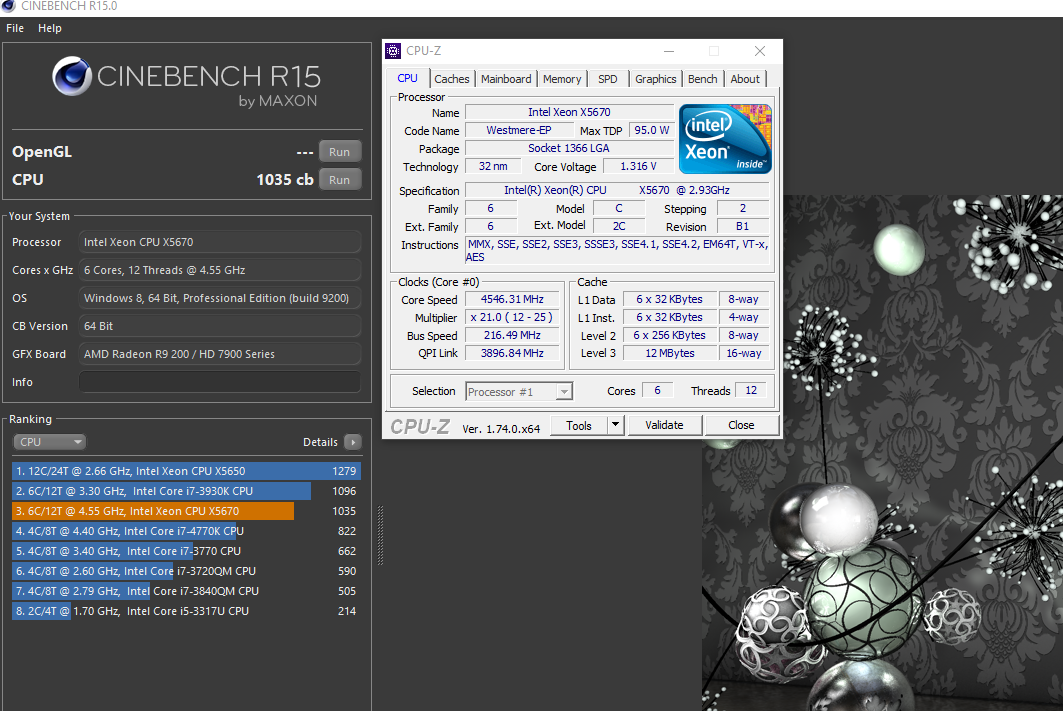This screenshot has height=711, width=1063.
Task: Click the Cinebench R15 logo sphere
Action: 72,76
